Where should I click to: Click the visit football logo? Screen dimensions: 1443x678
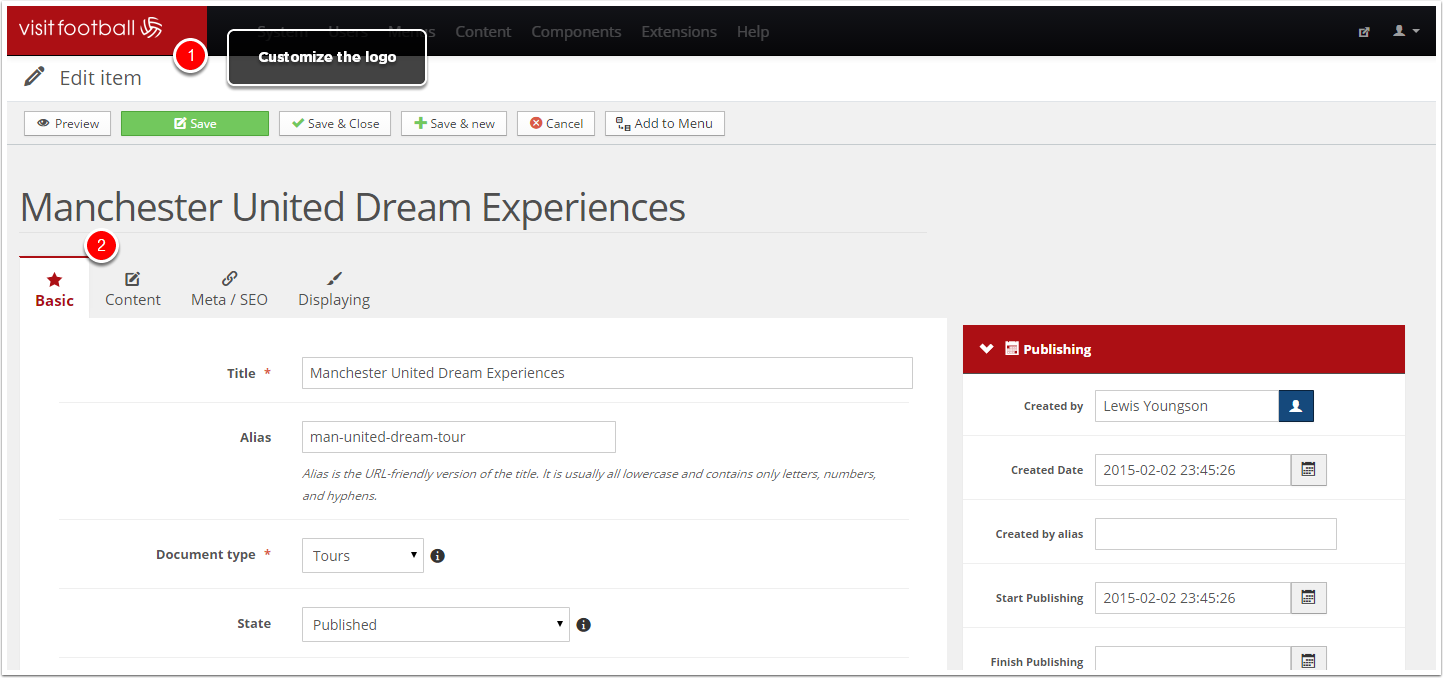tap(90, 28)
